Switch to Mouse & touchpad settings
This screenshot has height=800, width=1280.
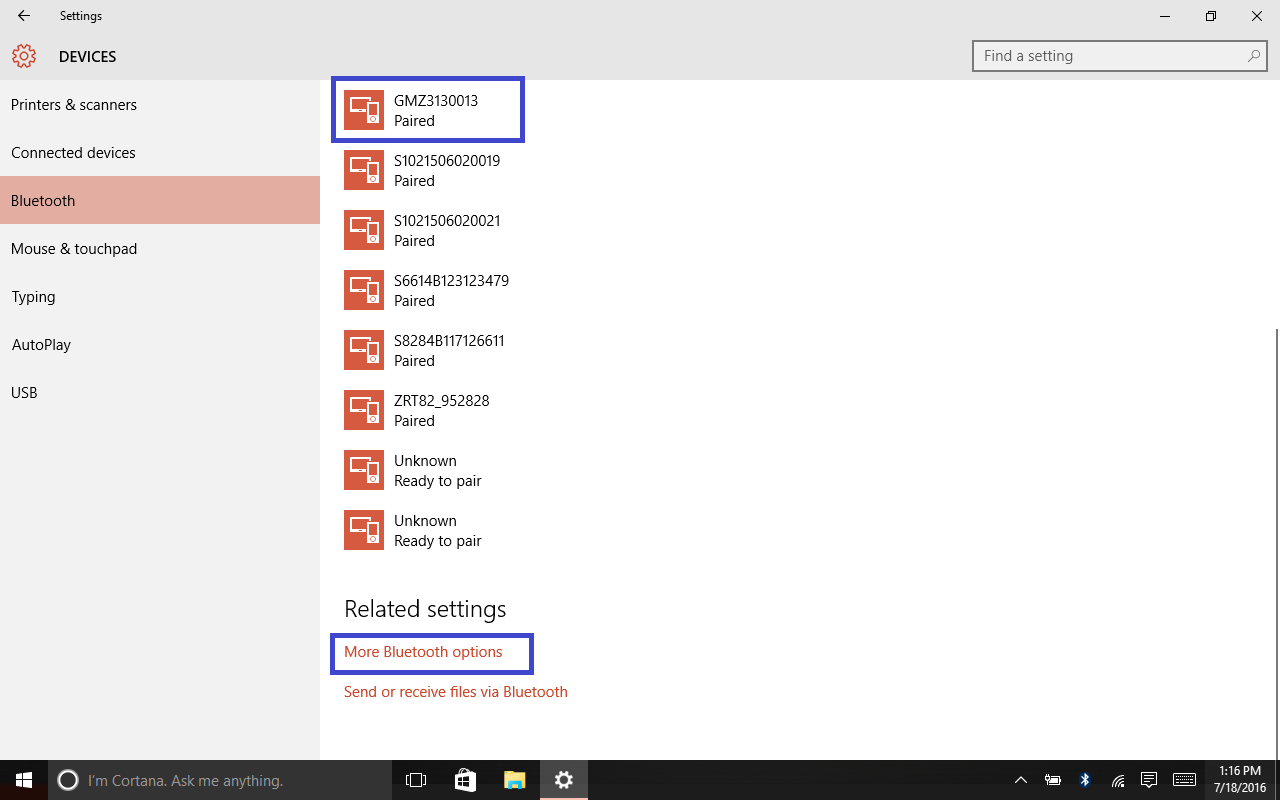pos(74,249)
